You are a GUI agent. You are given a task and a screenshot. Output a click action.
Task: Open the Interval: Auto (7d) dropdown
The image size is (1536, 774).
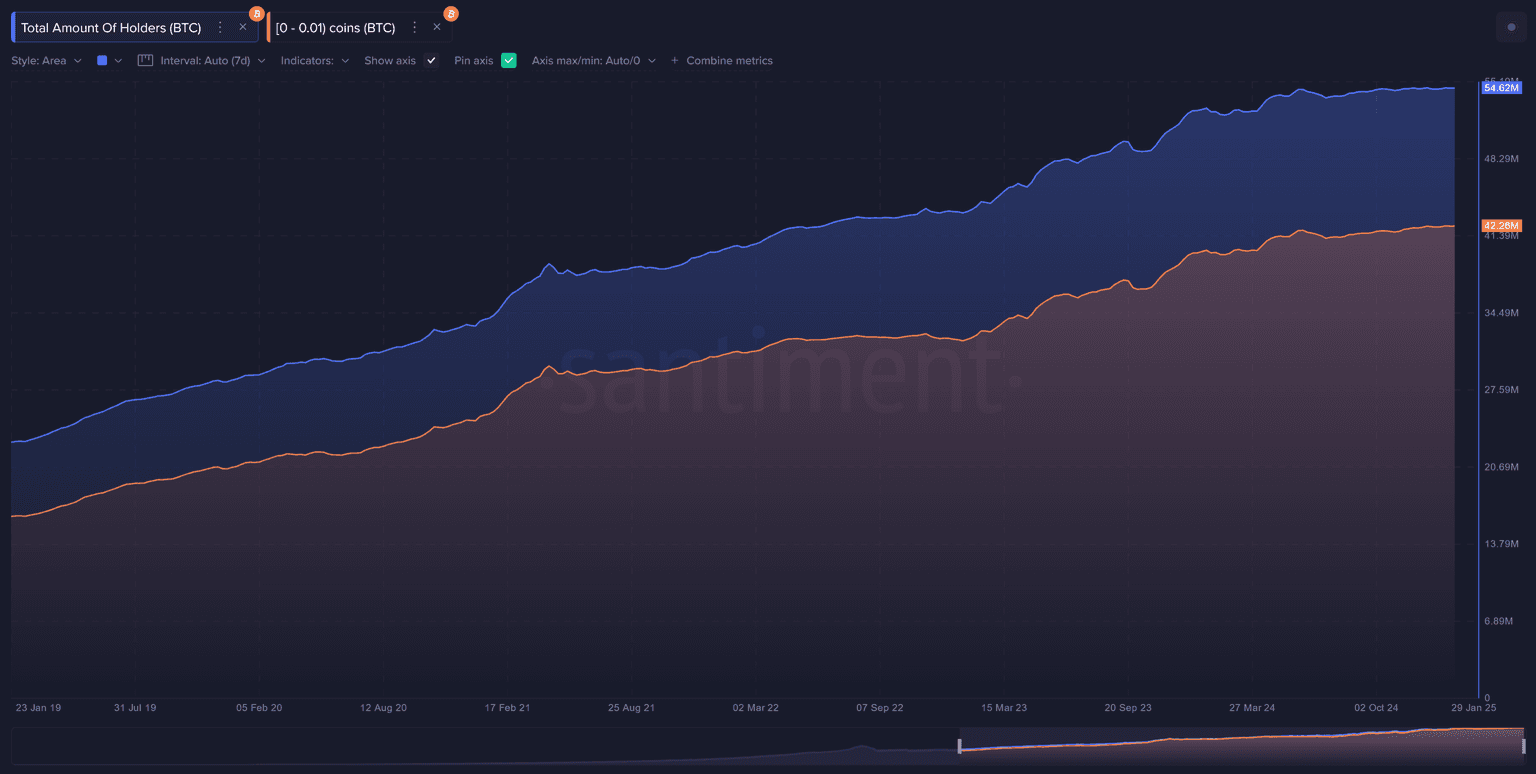[x=212, y=61]
